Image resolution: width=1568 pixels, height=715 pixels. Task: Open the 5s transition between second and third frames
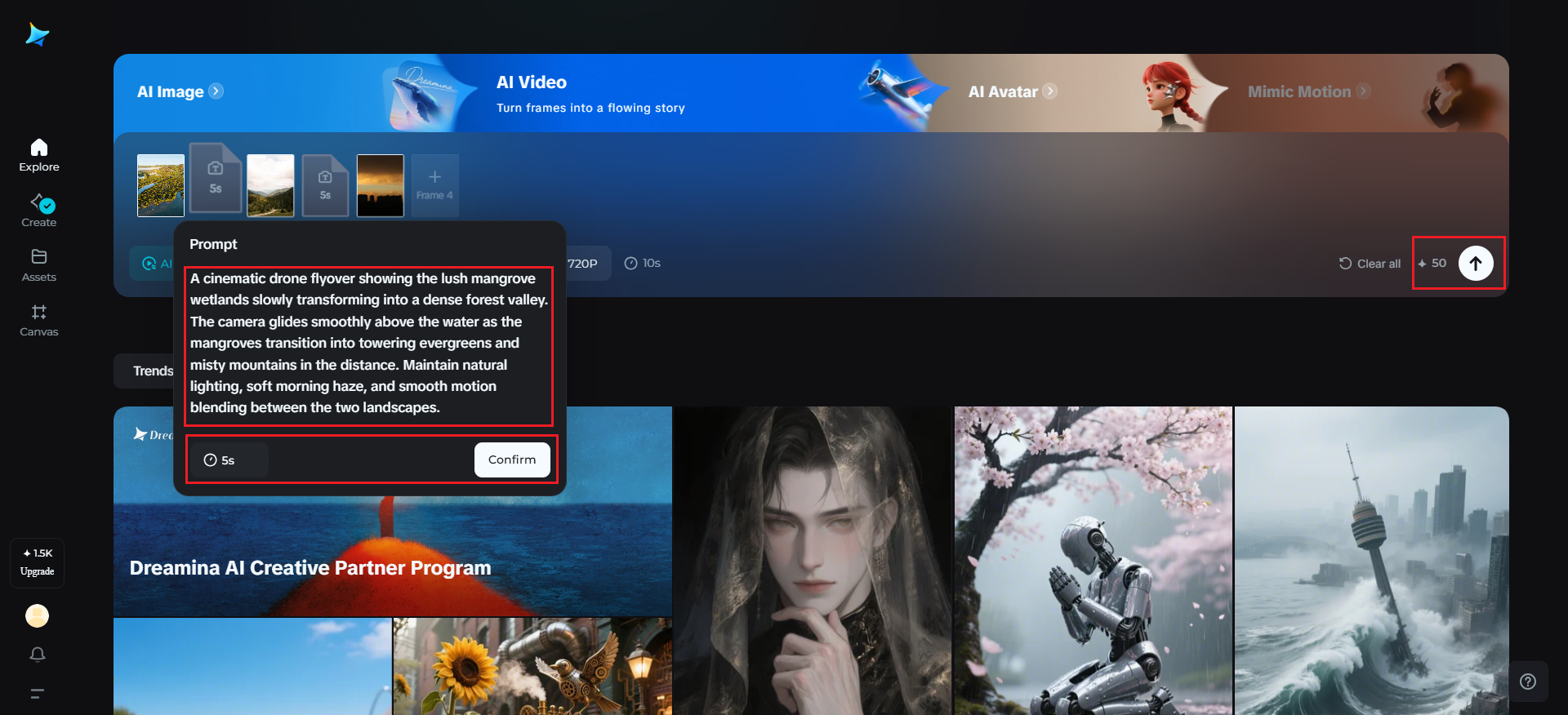325,185
